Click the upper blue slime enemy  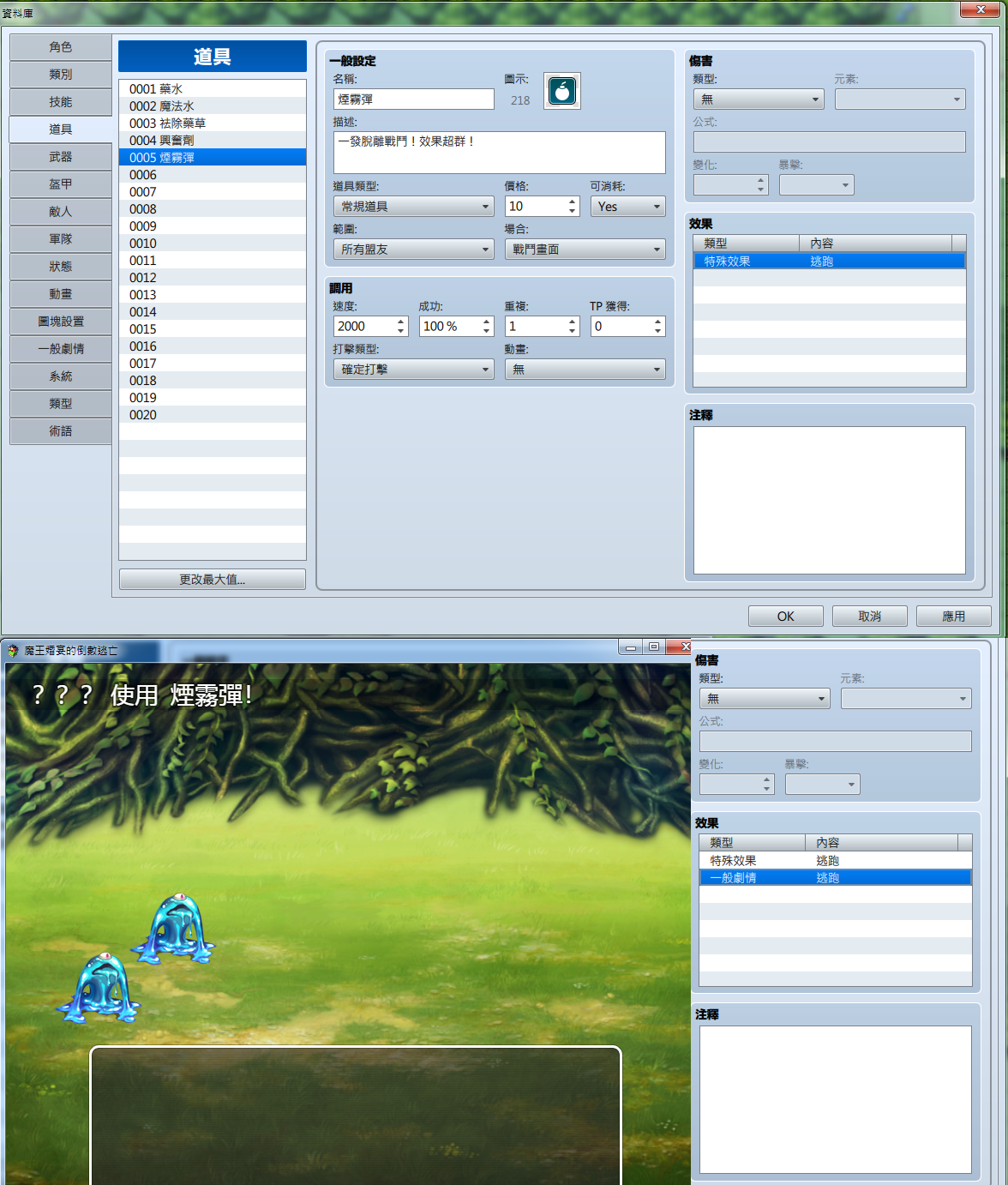coord(174,928)
